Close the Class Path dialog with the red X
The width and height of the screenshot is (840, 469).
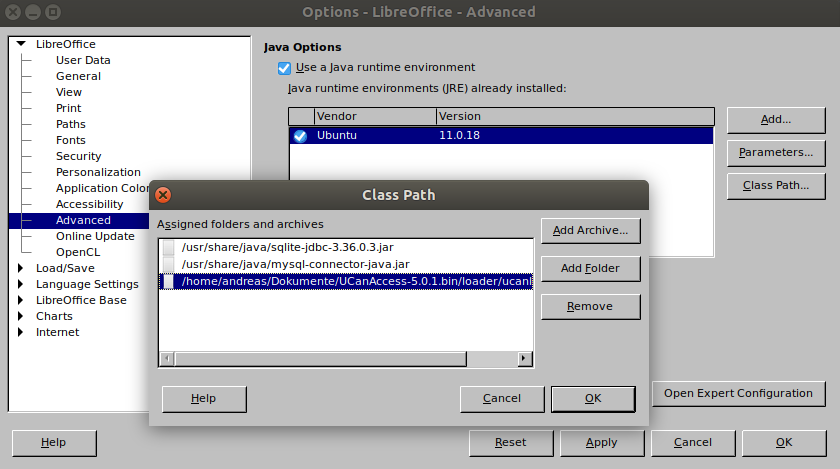click(163, 195)
